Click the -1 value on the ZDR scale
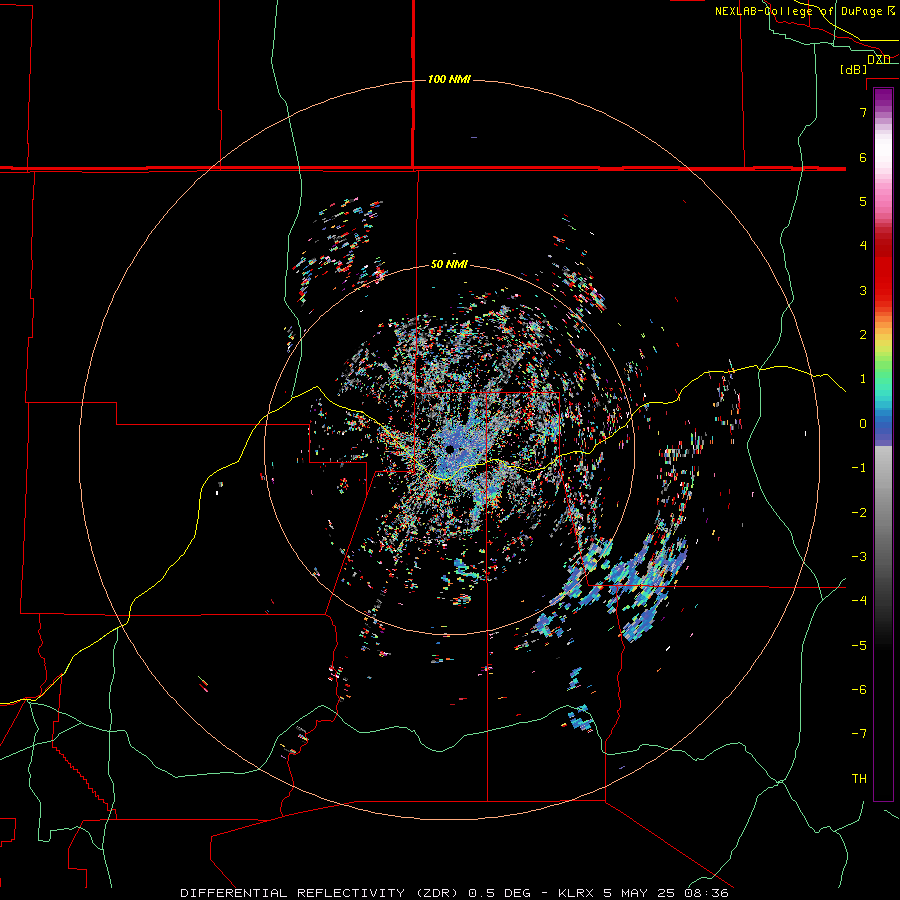The image size is (900, 900). pos(859,468)
